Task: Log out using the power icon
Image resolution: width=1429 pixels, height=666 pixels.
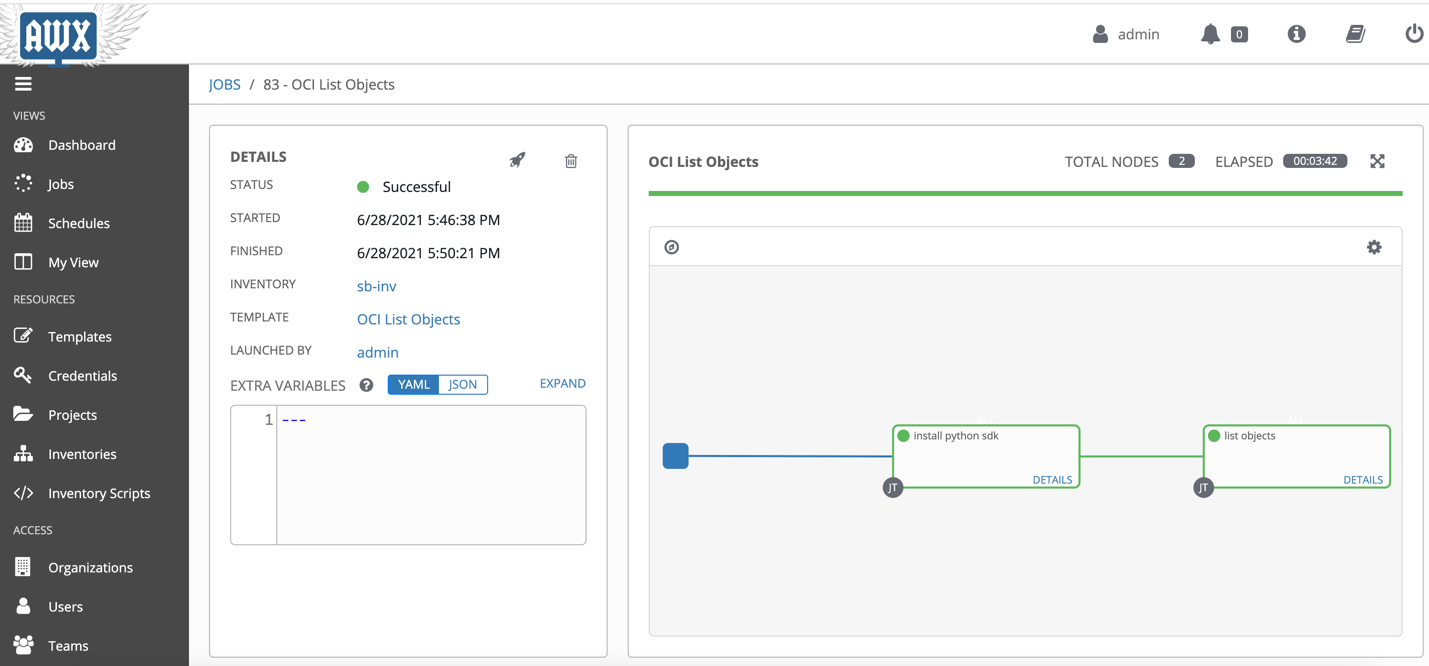Action: pos(1414,33)
